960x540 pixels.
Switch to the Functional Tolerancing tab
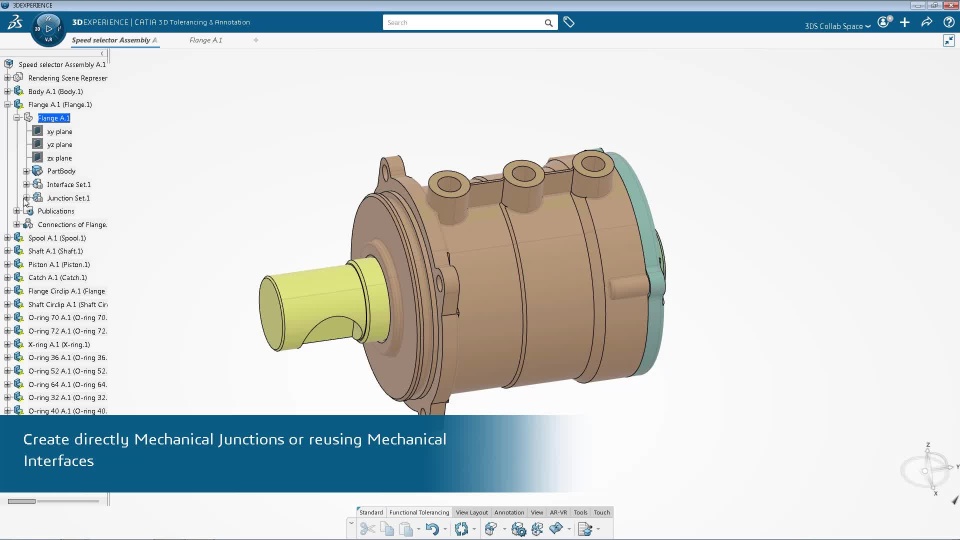click(419, 512)
